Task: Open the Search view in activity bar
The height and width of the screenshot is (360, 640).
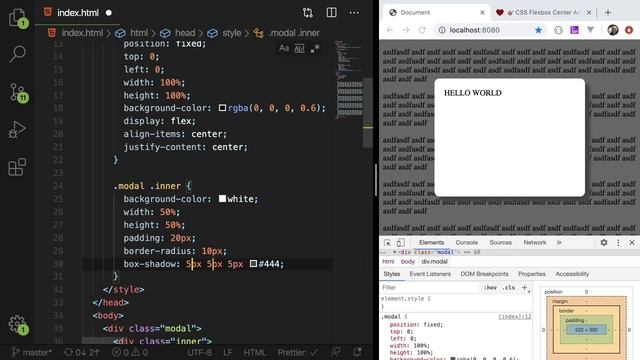Action: [18, 54]
